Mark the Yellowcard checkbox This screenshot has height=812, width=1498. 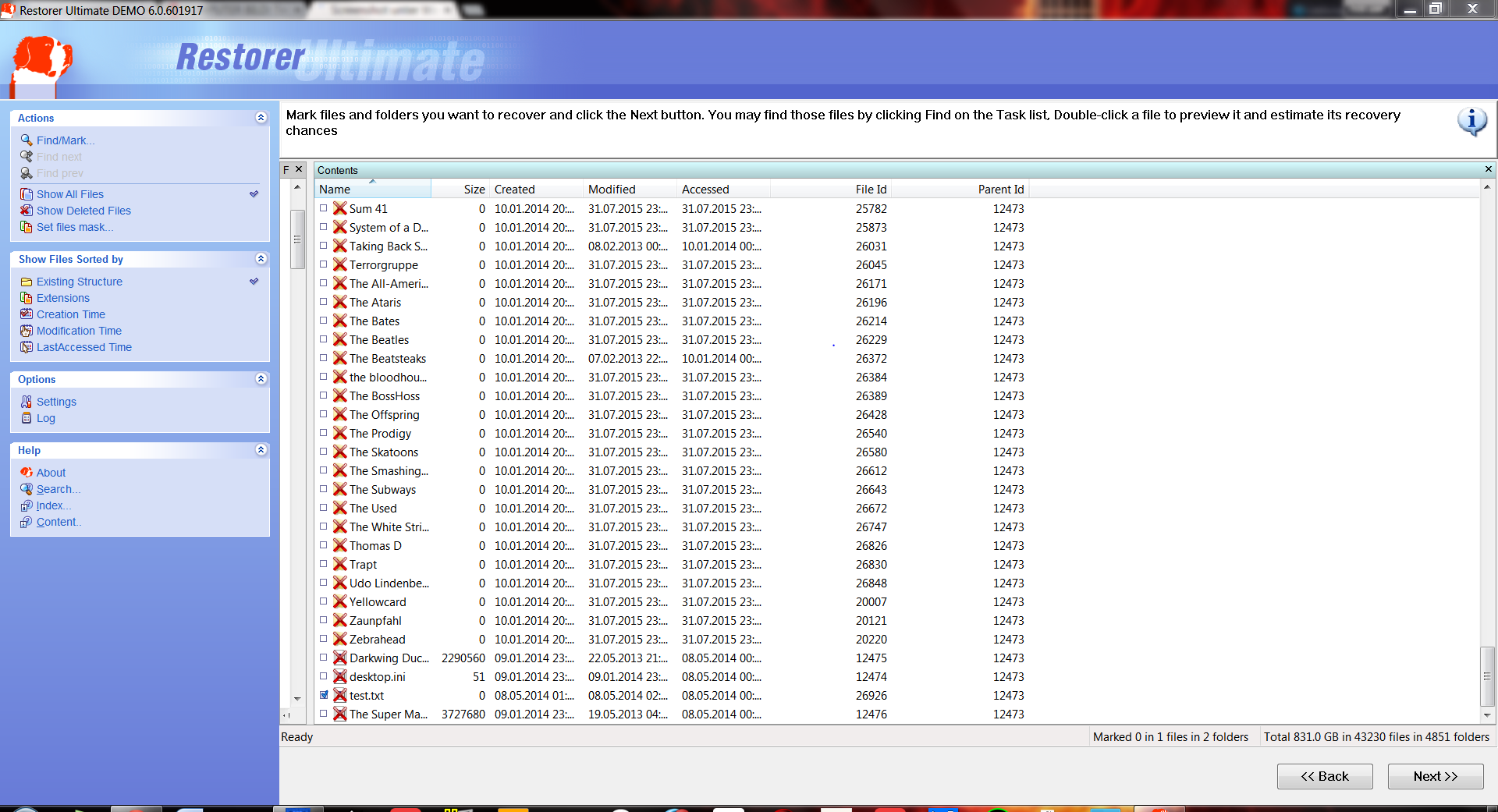coord(324,601)
